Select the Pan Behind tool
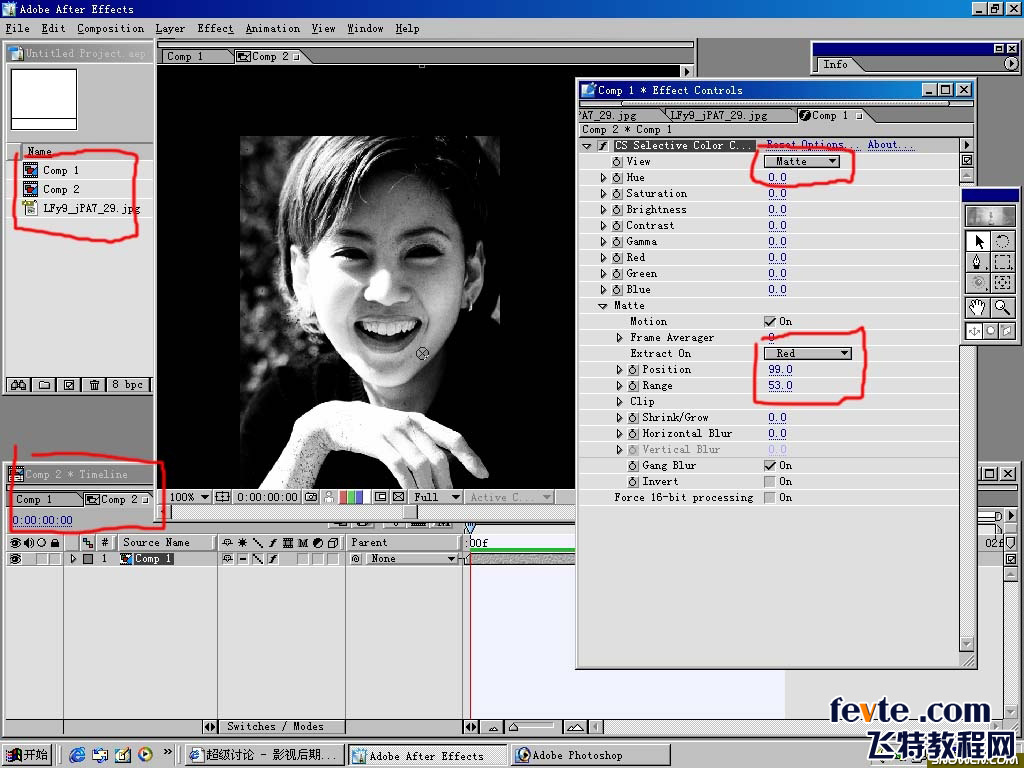Screen dimensions: 1024x768 [1002, 282]
